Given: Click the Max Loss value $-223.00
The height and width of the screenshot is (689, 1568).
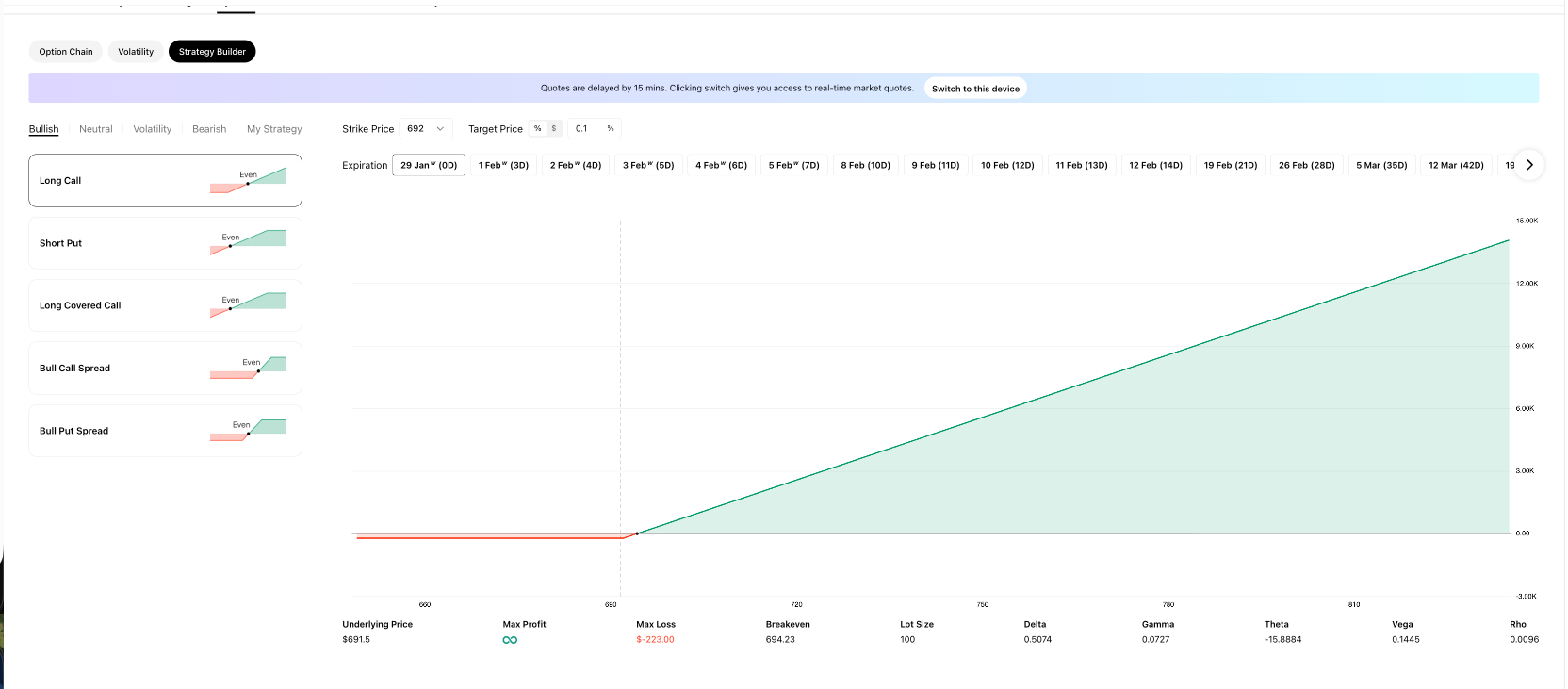Looking at the screenshot, I should pos(655,640).
